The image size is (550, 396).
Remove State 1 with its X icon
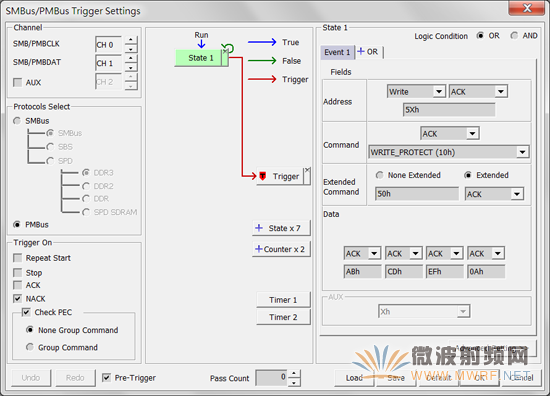225,52
